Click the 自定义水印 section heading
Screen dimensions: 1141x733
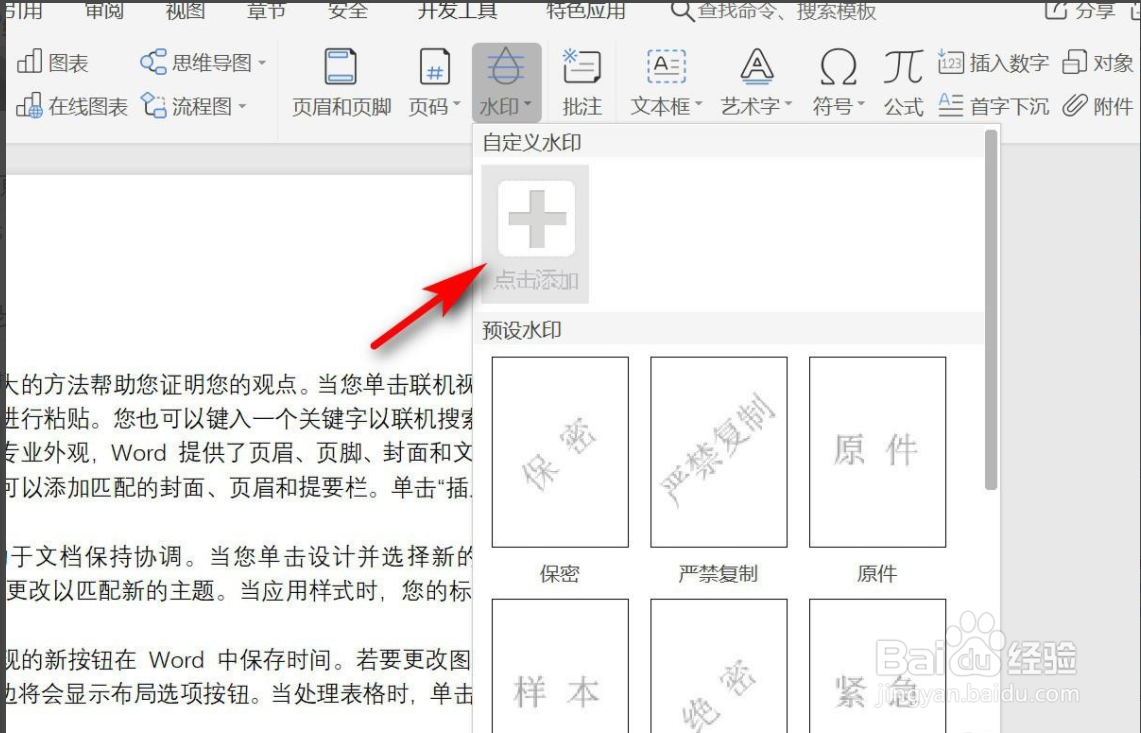click(532, 143)
